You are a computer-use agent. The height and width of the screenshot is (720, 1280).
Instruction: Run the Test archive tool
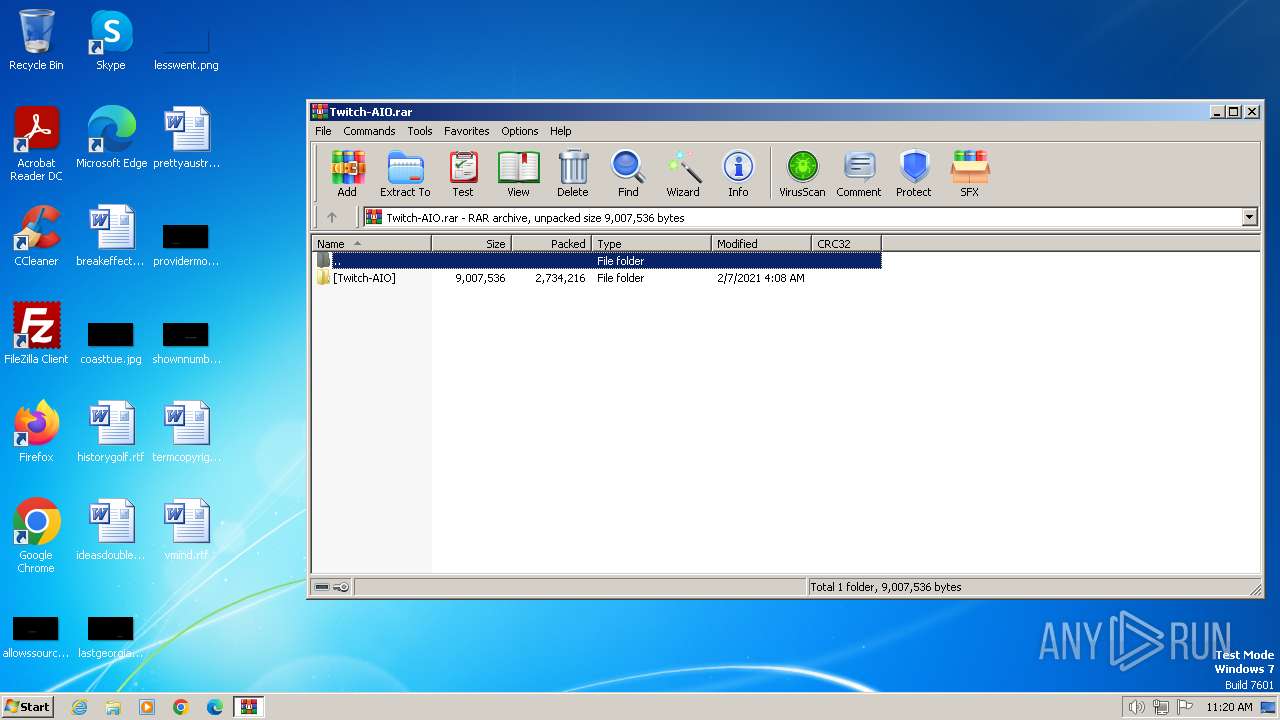[x=463, y=174]
